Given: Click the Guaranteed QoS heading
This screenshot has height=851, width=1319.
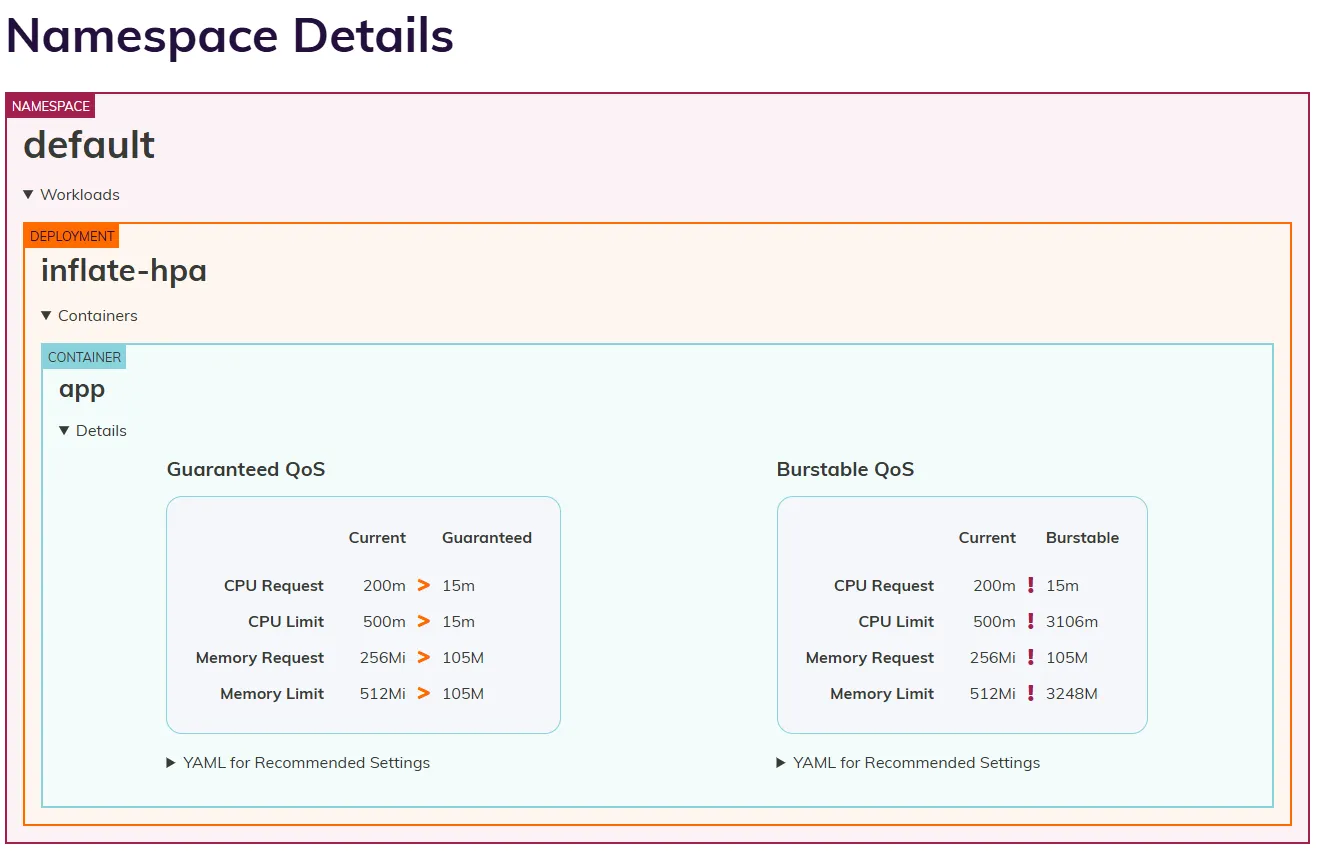Looking at the screenshot, I should [245, 468].
